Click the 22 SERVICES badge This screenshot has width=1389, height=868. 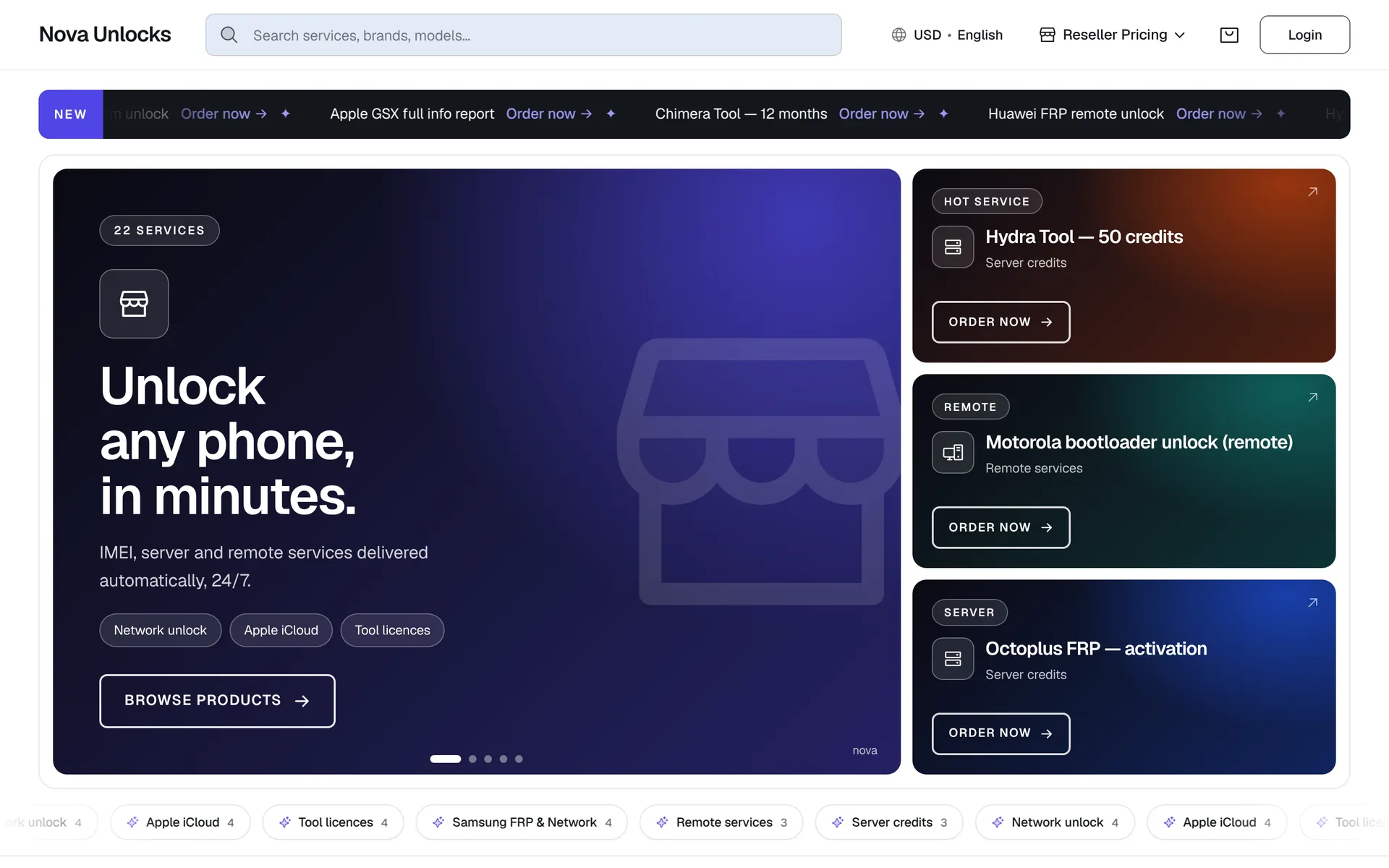159,230
